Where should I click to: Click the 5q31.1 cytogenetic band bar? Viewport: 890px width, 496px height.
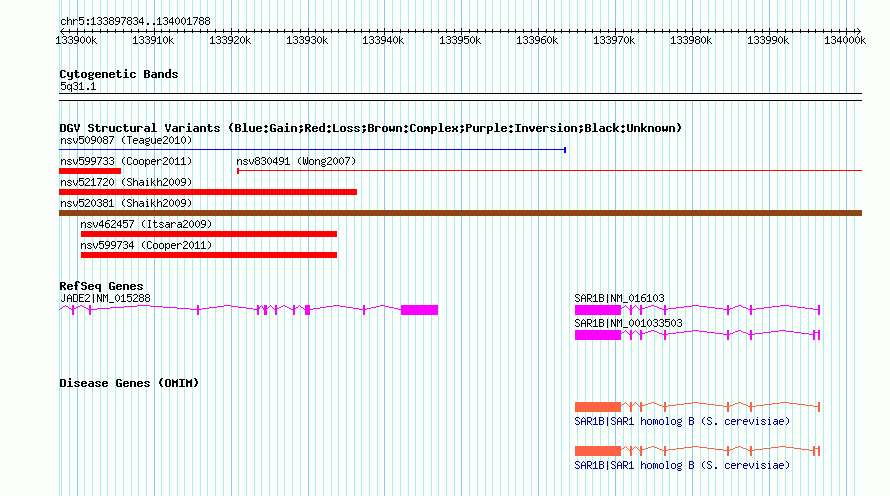tap(460, 97)
